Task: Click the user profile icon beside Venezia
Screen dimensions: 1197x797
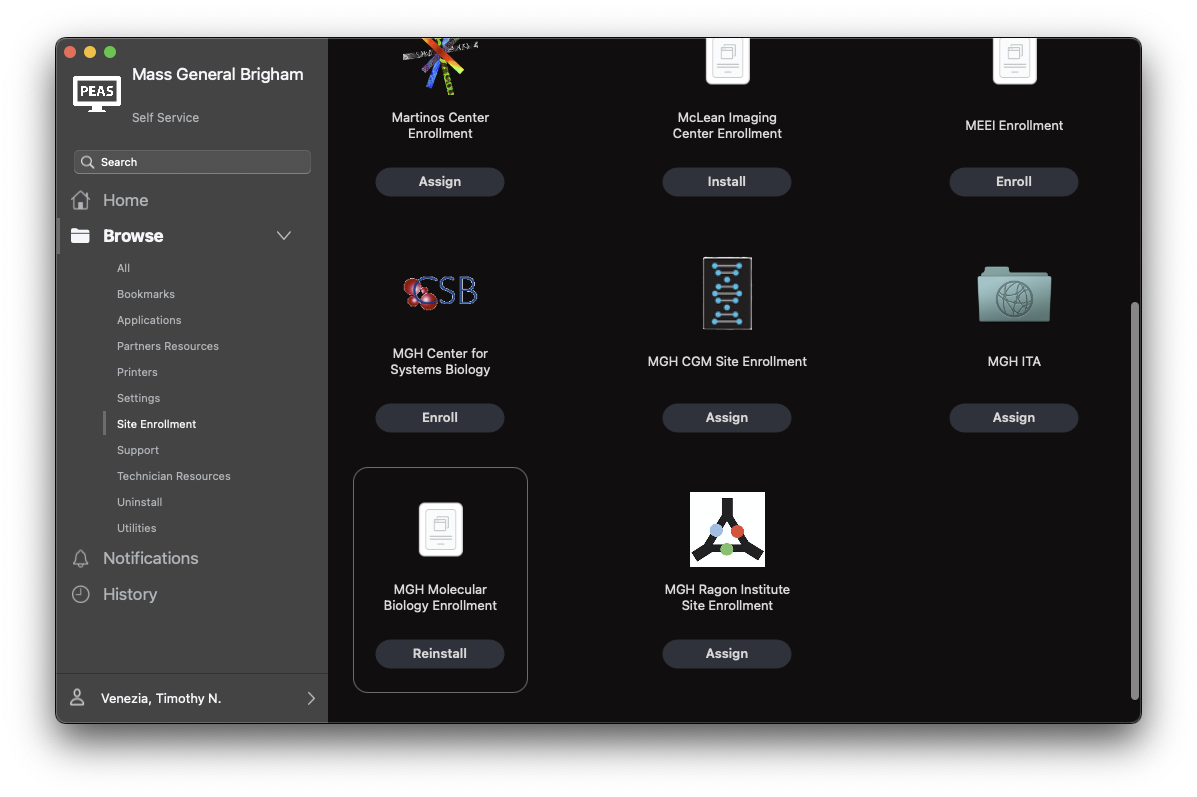Action: click(77, 698)
